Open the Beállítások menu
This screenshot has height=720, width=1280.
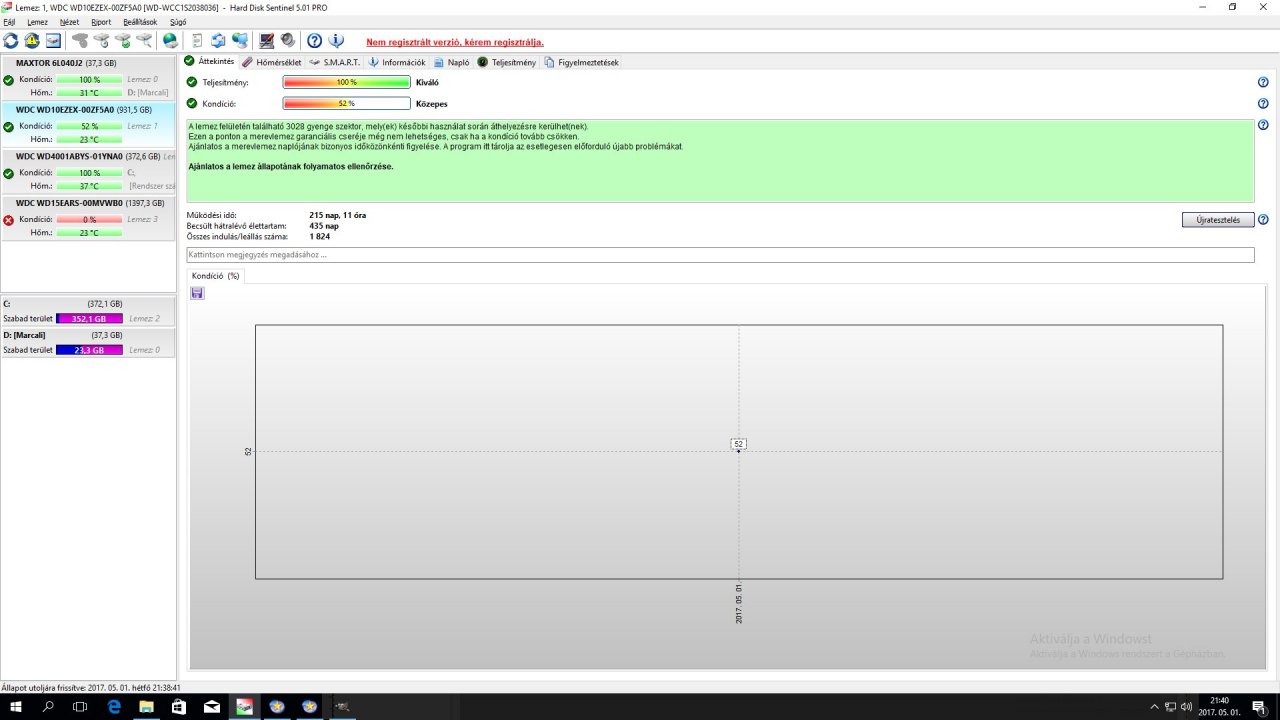pos(141,22)
